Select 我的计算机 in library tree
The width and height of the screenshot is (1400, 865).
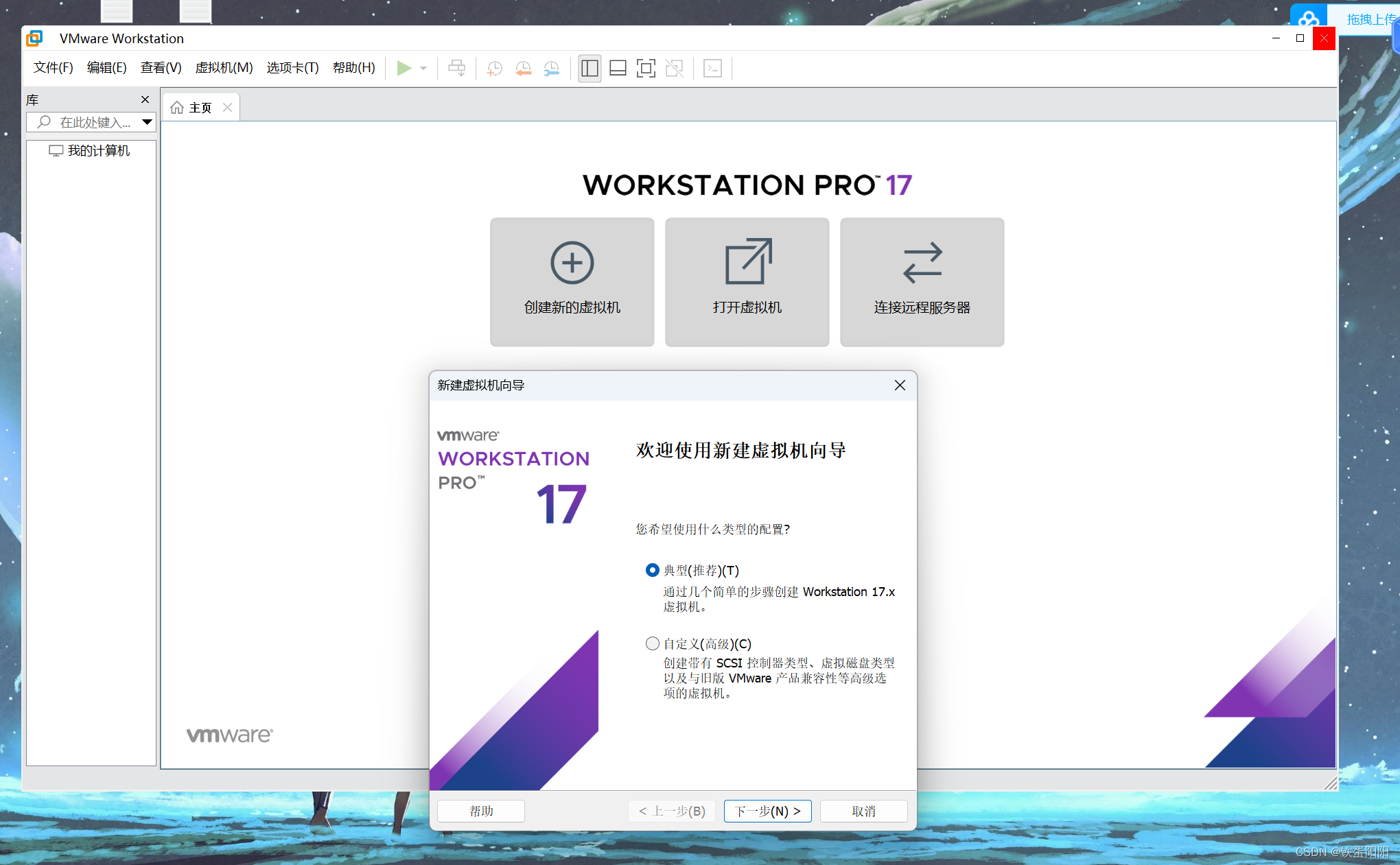(98, 151)
